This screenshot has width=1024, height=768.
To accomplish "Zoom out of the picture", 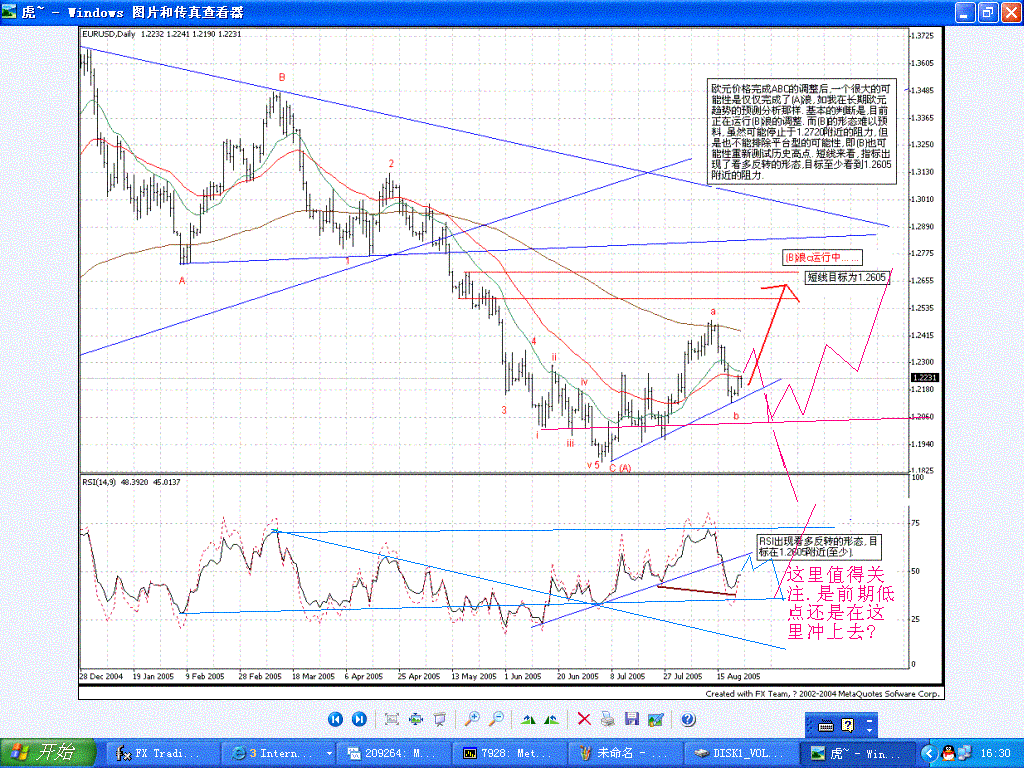I will pyautogui.click(x=495, y=719).
